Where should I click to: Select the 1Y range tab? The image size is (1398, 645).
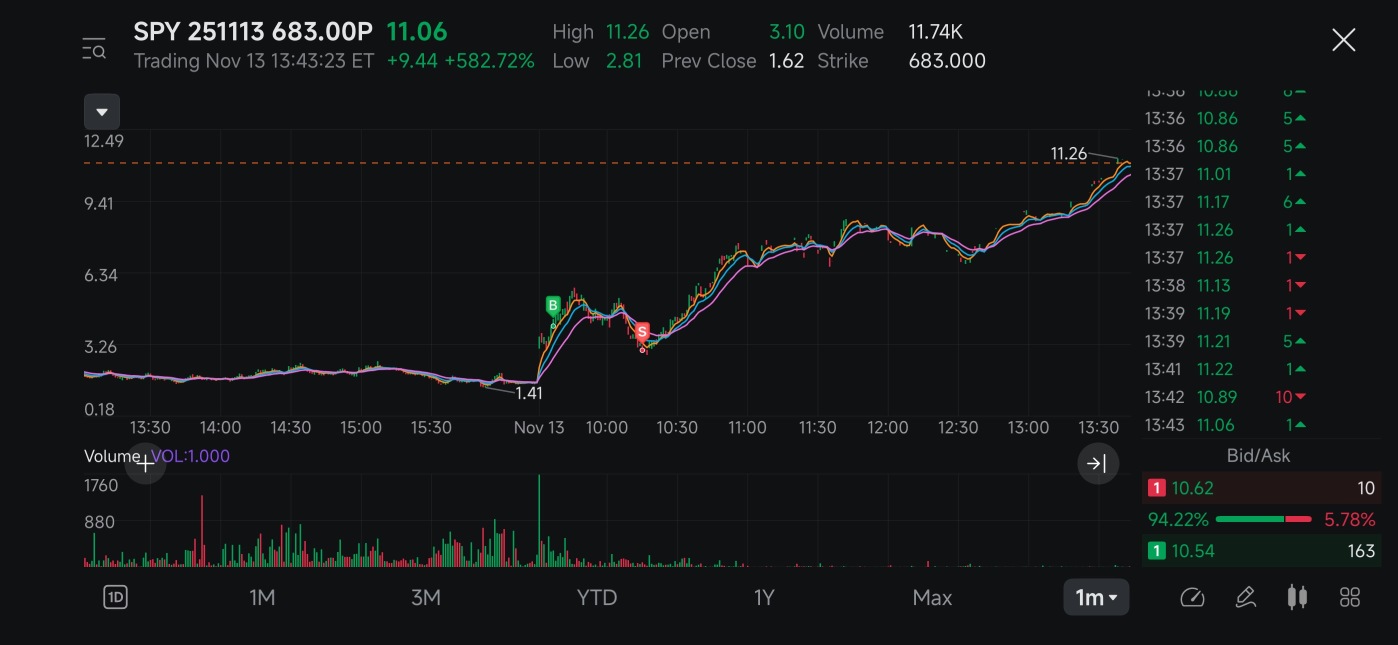[764, 598]
